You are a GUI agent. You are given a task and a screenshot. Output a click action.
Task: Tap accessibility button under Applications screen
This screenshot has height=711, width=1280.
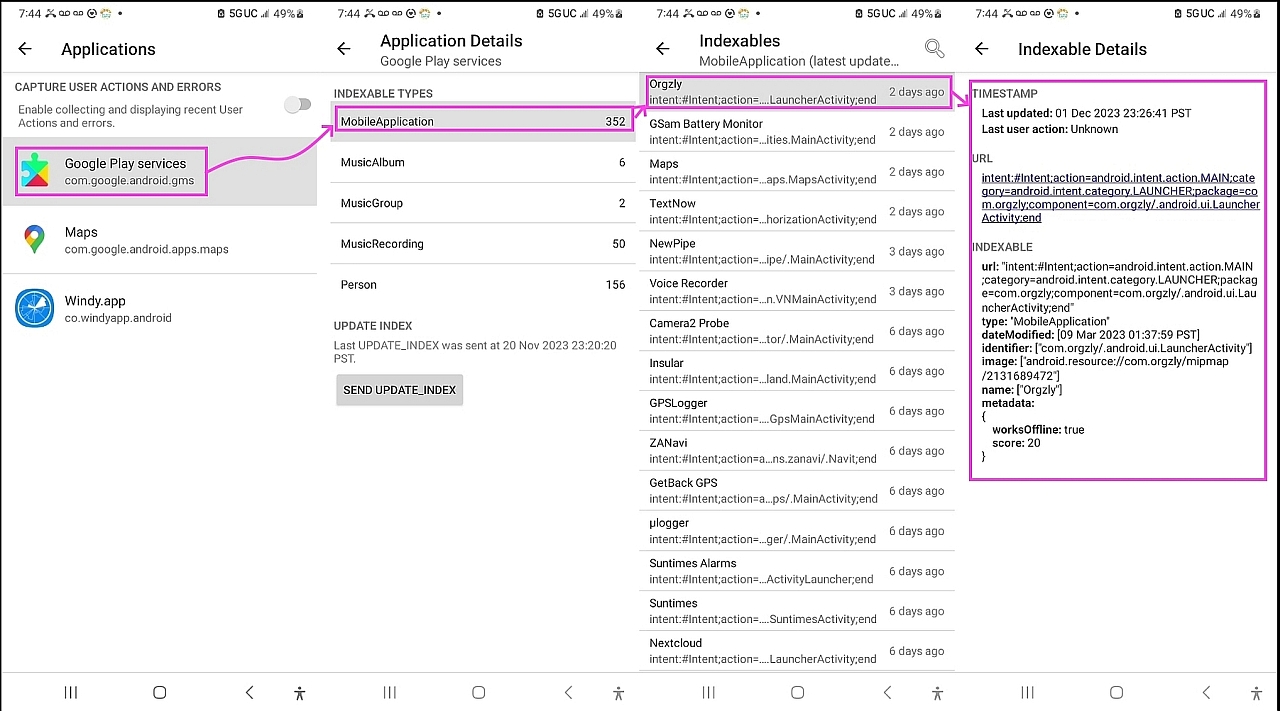299,692
